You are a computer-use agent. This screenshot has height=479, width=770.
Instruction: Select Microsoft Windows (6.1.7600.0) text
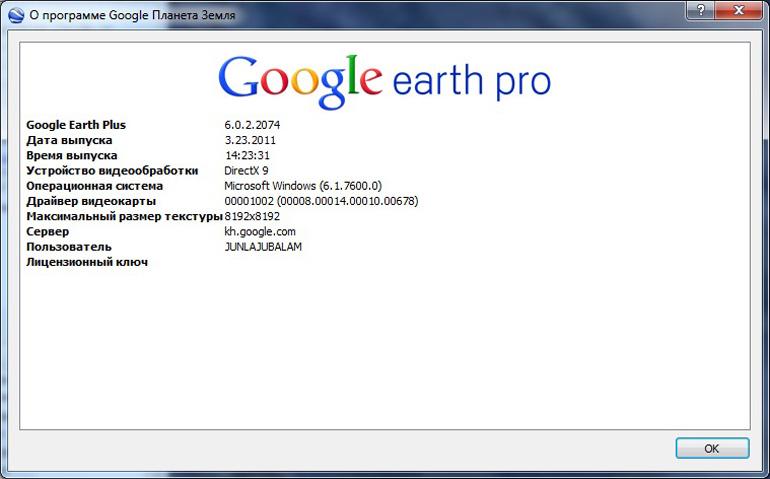[x=303, y=186]
